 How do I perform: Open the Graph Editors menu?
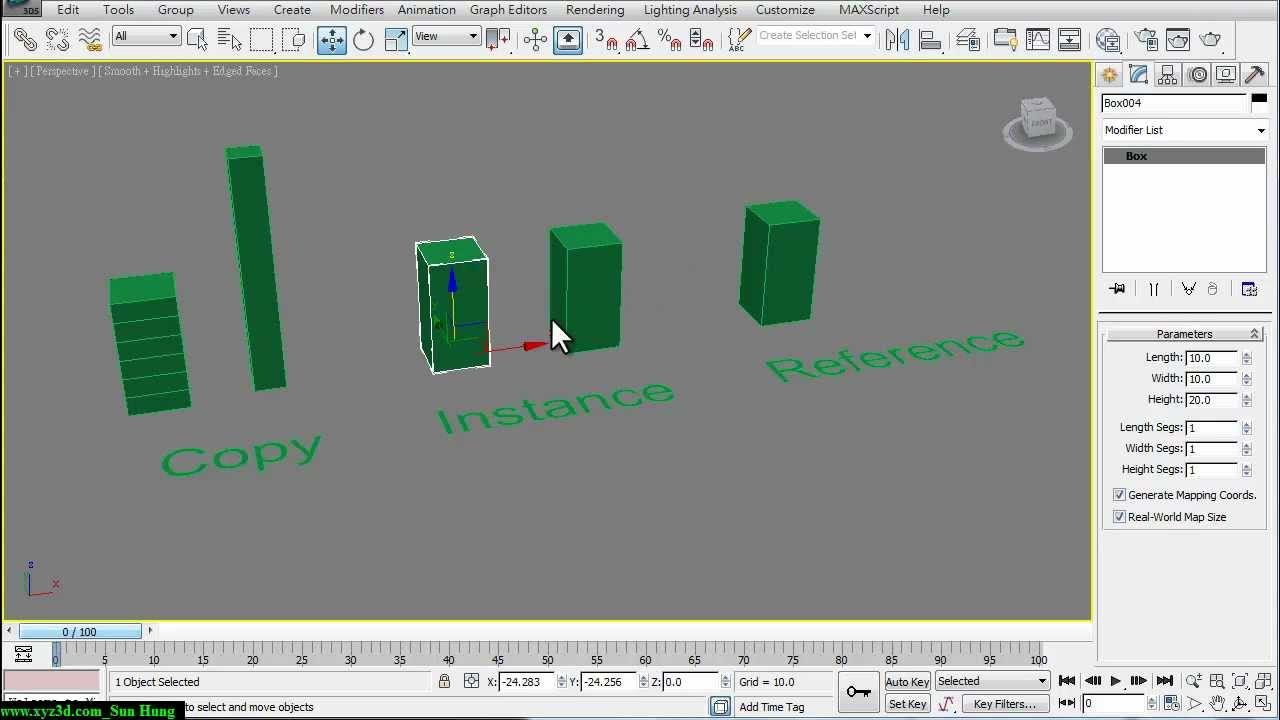508,10
